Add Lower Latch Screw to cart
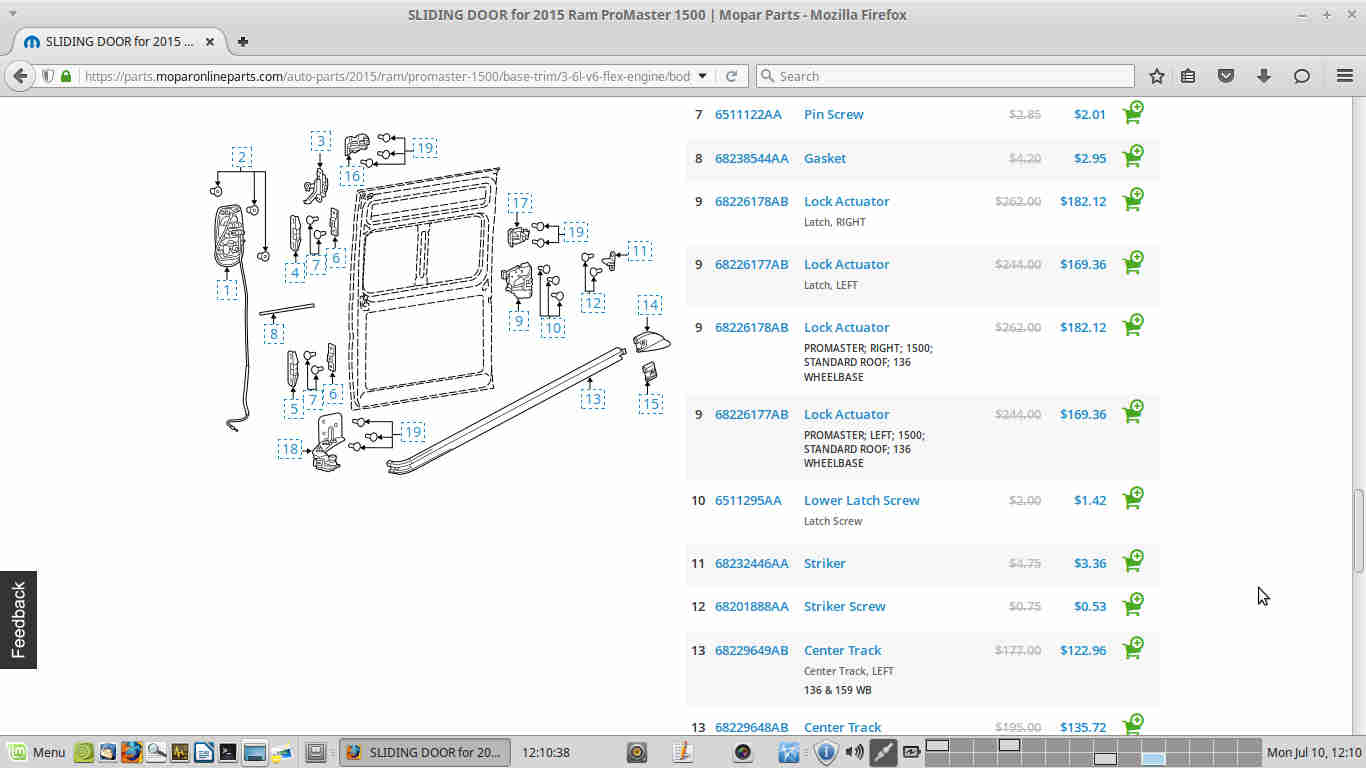 pyautogui.click(x=1133, y=498)
